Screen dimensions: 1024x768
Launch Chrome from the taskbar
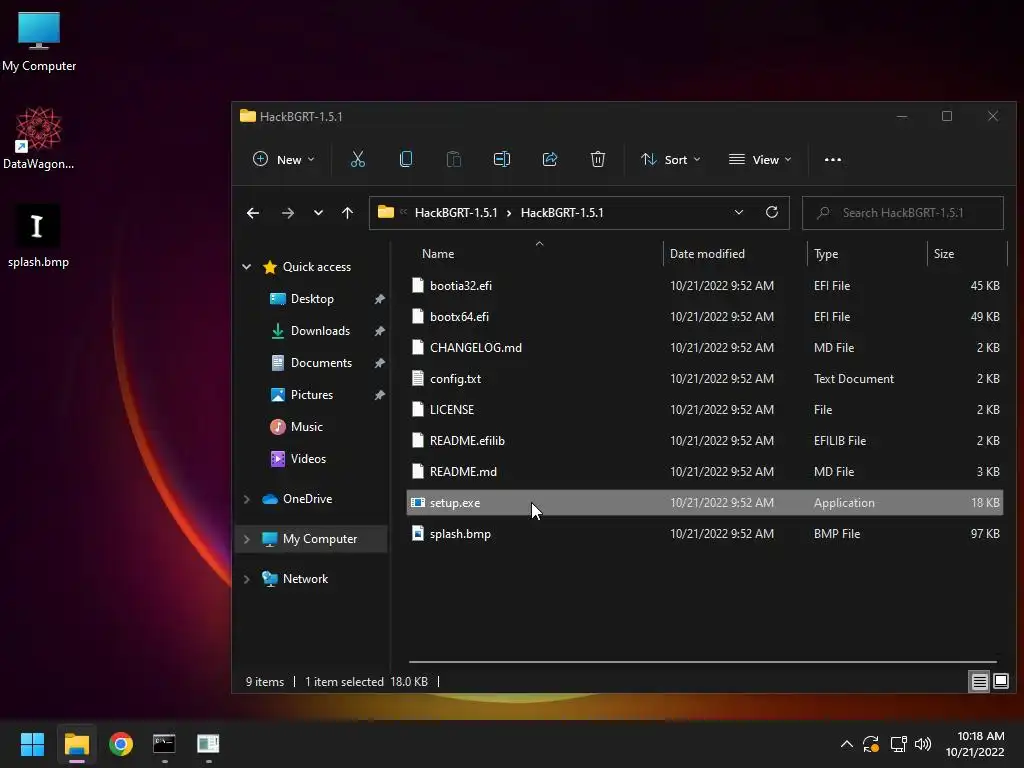coord(121,744)
